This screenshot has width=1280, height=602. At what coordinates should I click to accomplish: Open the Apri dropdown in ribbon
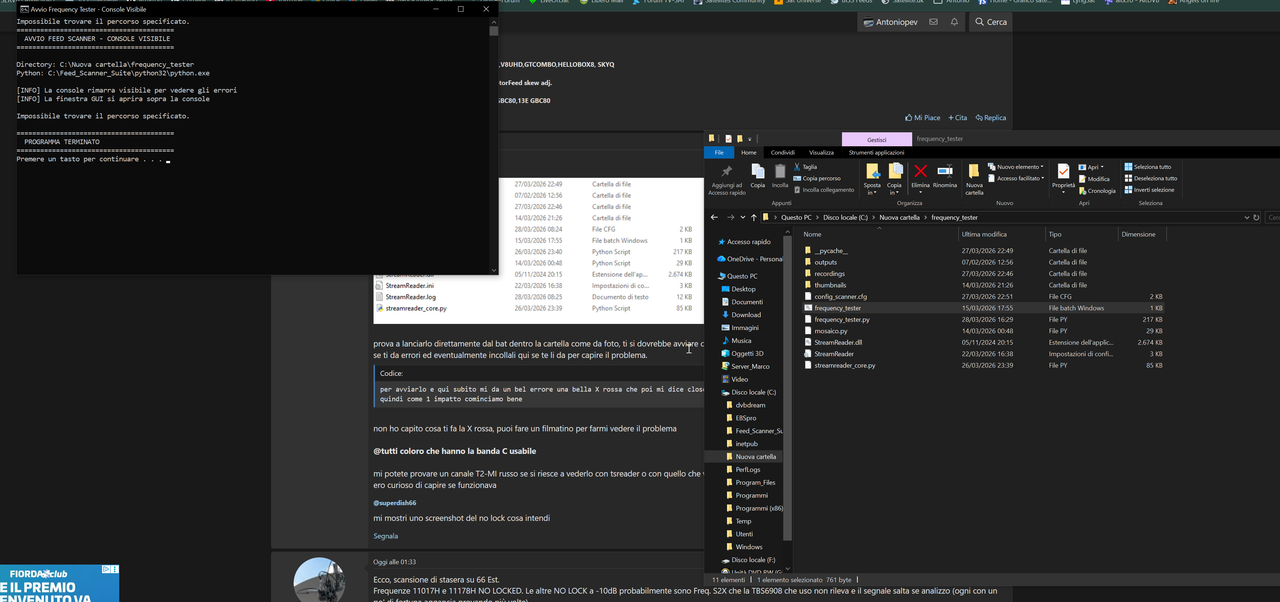point(1093,167)
